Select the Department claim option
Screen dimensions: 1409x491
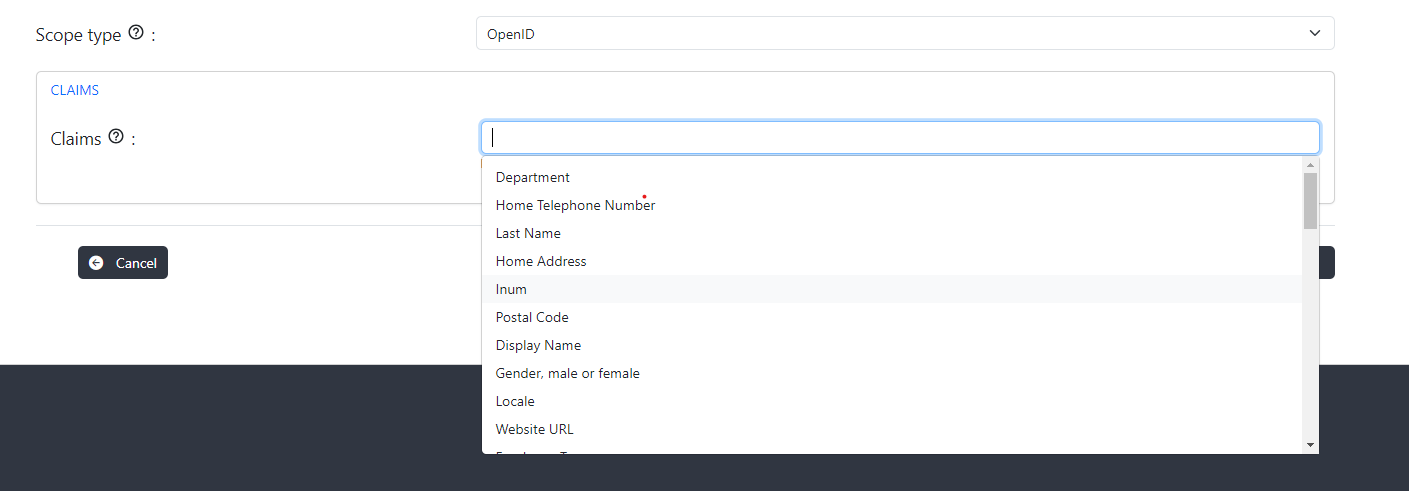pos(533,177)
